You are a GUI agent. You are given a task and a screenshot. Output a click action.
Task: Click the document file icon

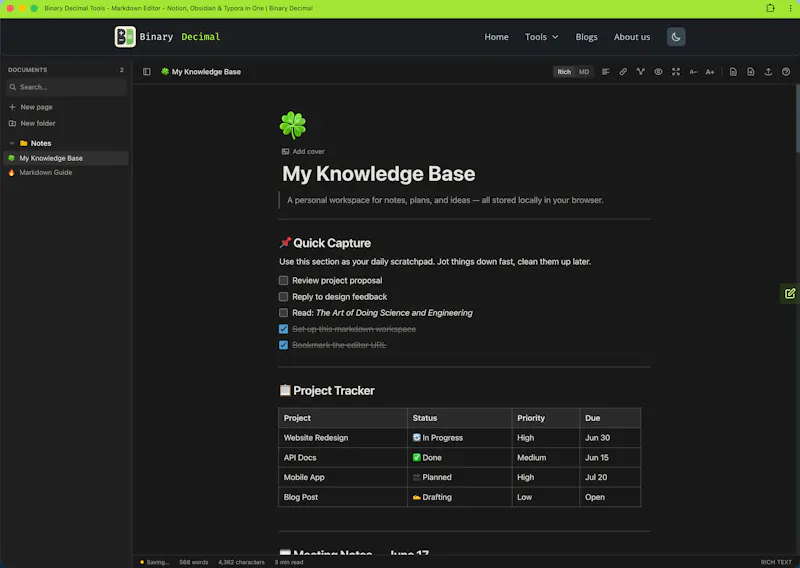(733, 72)
